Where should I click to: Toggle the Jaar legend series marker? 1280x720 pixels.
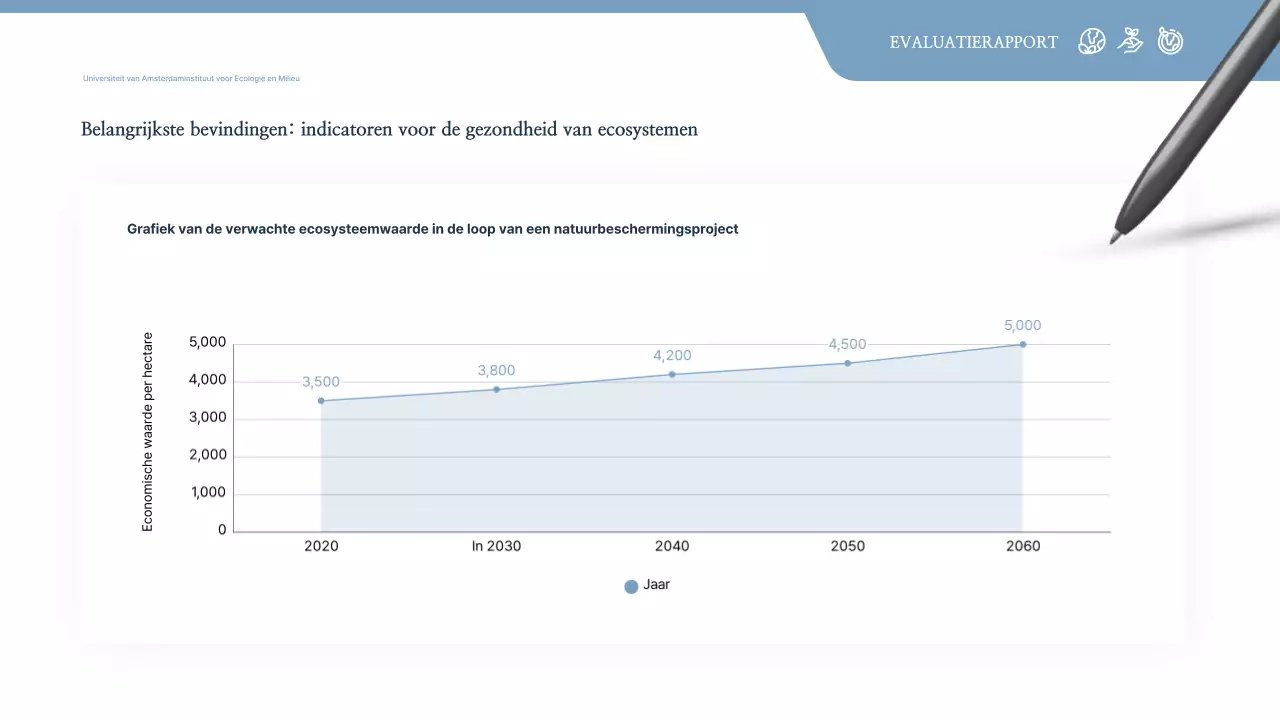631,587
